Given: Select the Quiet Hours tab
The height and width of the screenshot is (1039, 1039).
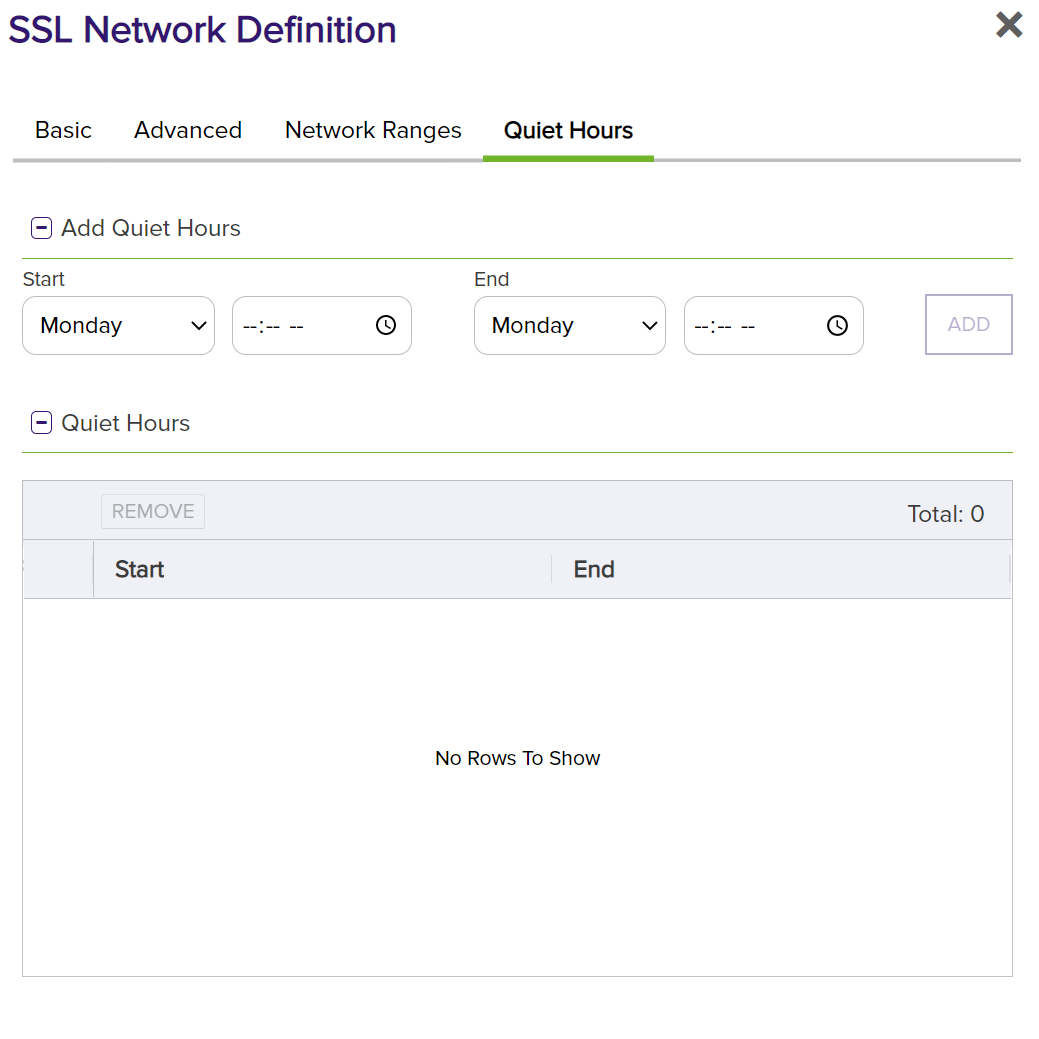Looking at the screenshot, I should [x=568, y=130].
